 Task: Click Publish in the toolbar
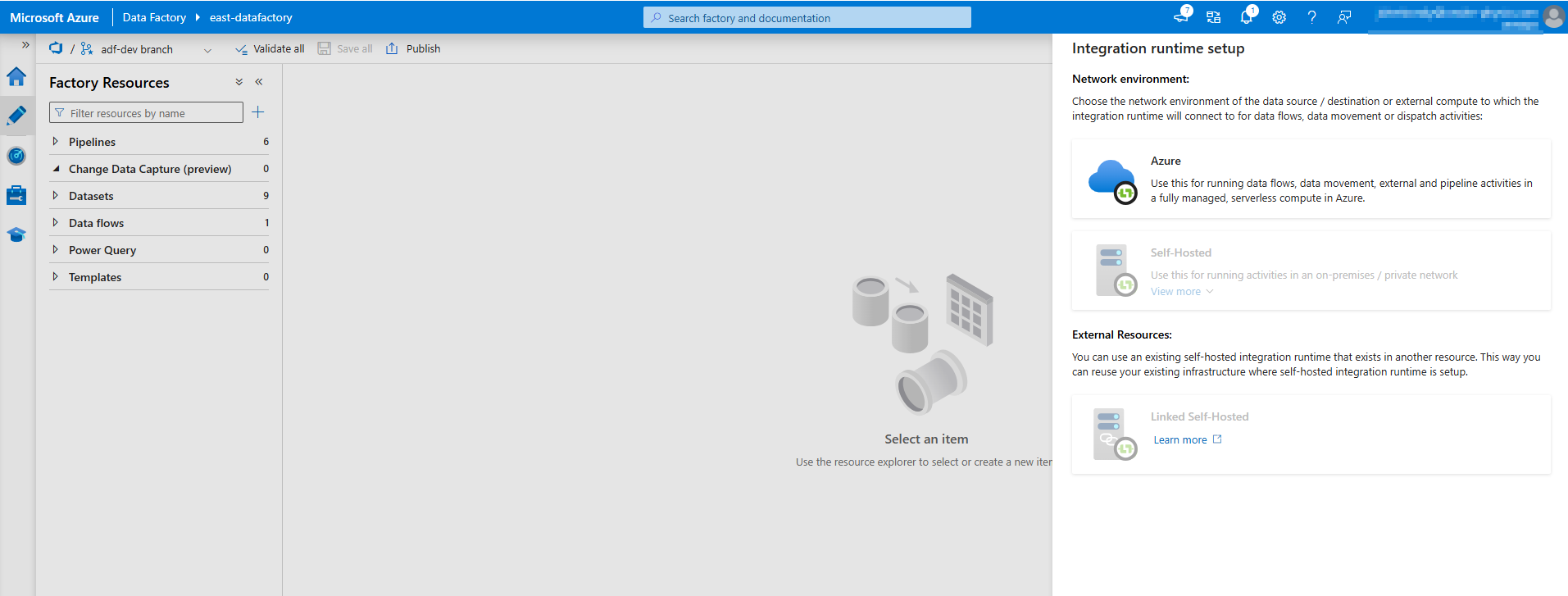413,49
